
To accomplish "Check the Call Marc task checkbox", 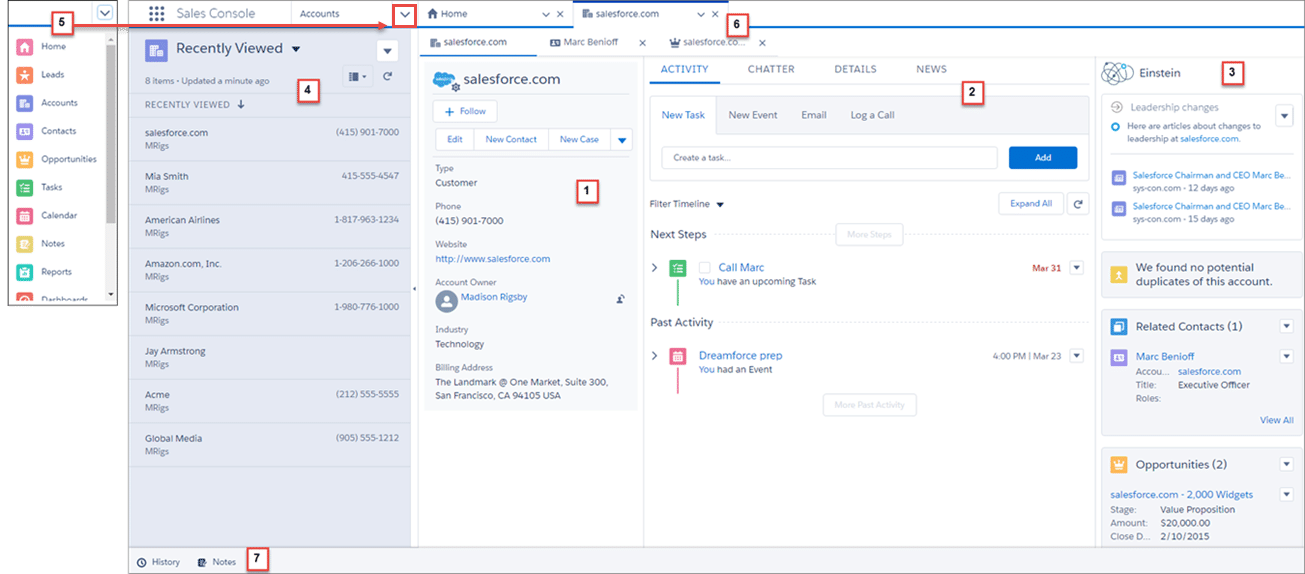I will [705, 268].
